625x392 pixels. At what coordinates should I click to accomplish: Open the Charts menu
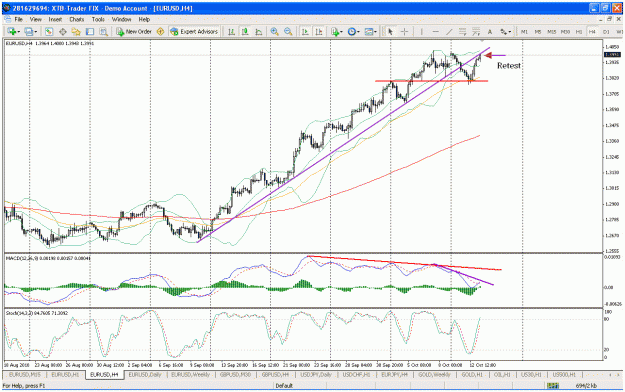[x=77, y=19]
